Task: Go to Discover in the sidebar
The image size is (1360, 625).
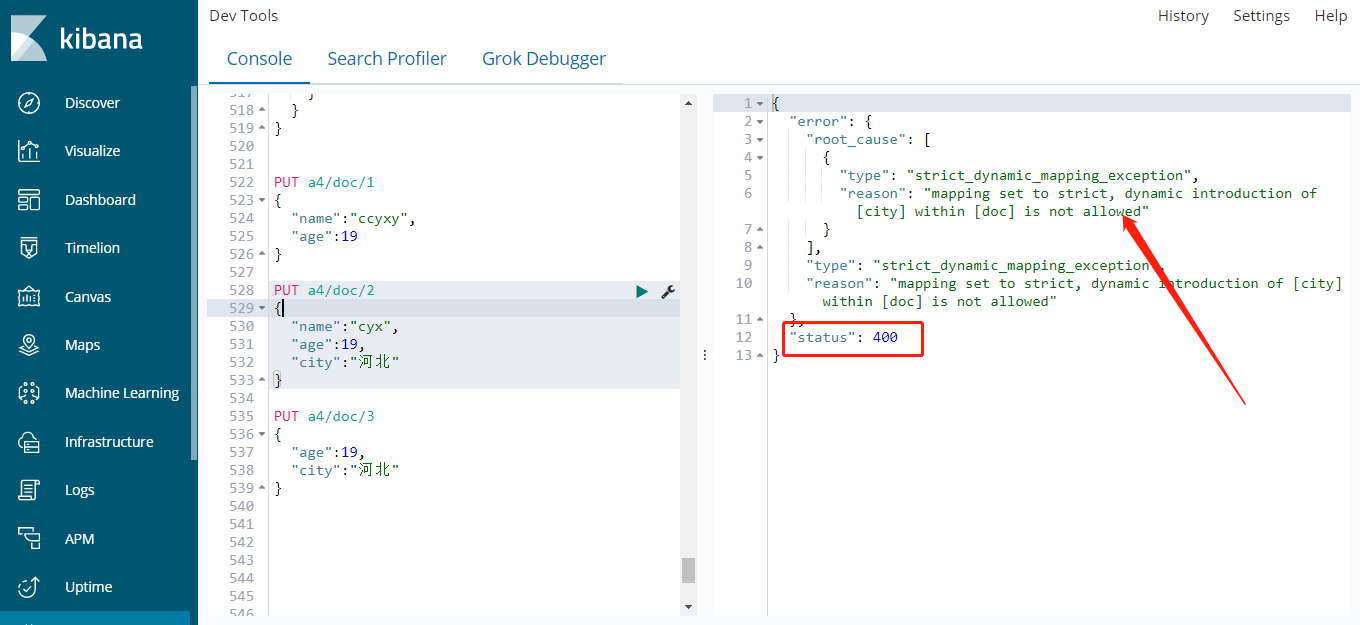Action: (92, 103)
